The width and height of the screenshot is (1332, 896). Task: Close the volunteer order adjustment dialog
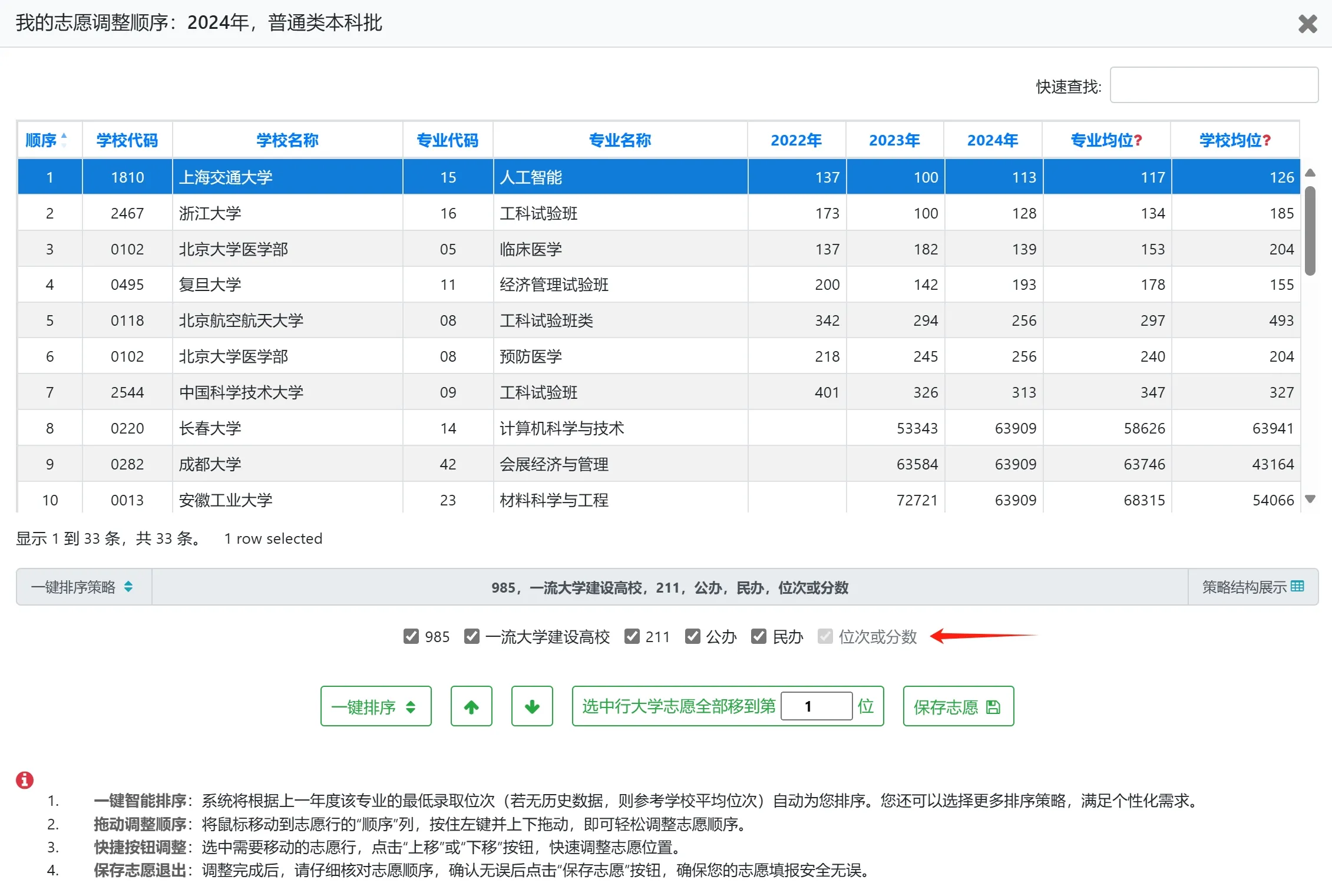(1307, 24)
